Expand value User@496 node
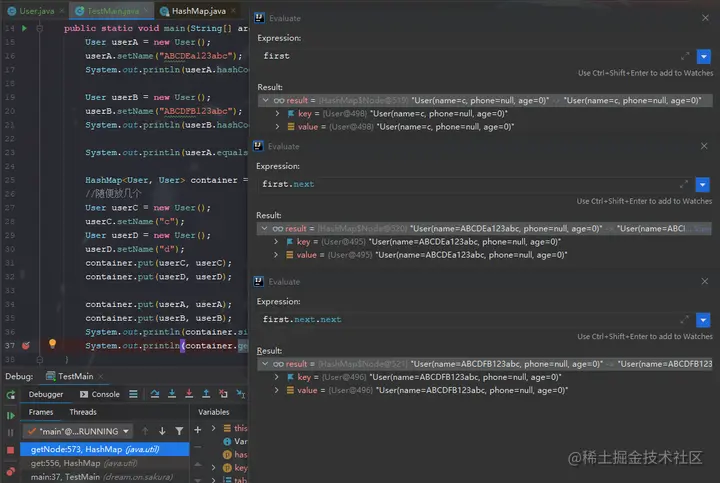Viewport: 720px width, 483px height. (x=276, y=390)
